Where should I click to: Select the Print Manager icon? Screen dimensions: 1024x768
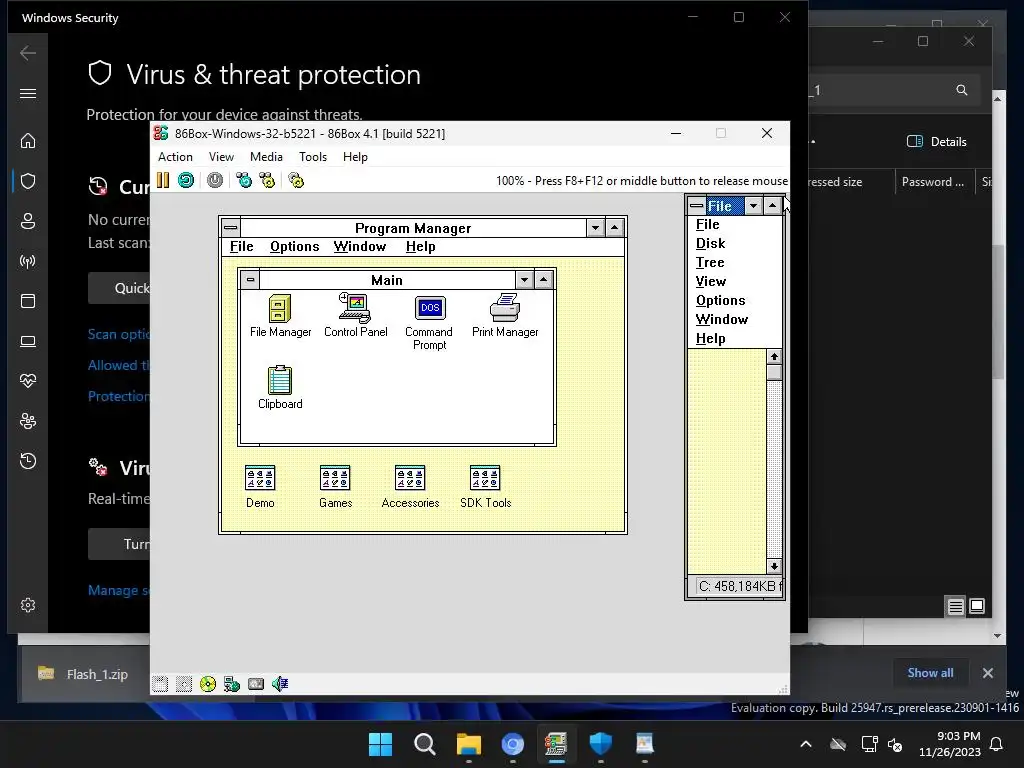pyautogui.click(x=505, y=315)
